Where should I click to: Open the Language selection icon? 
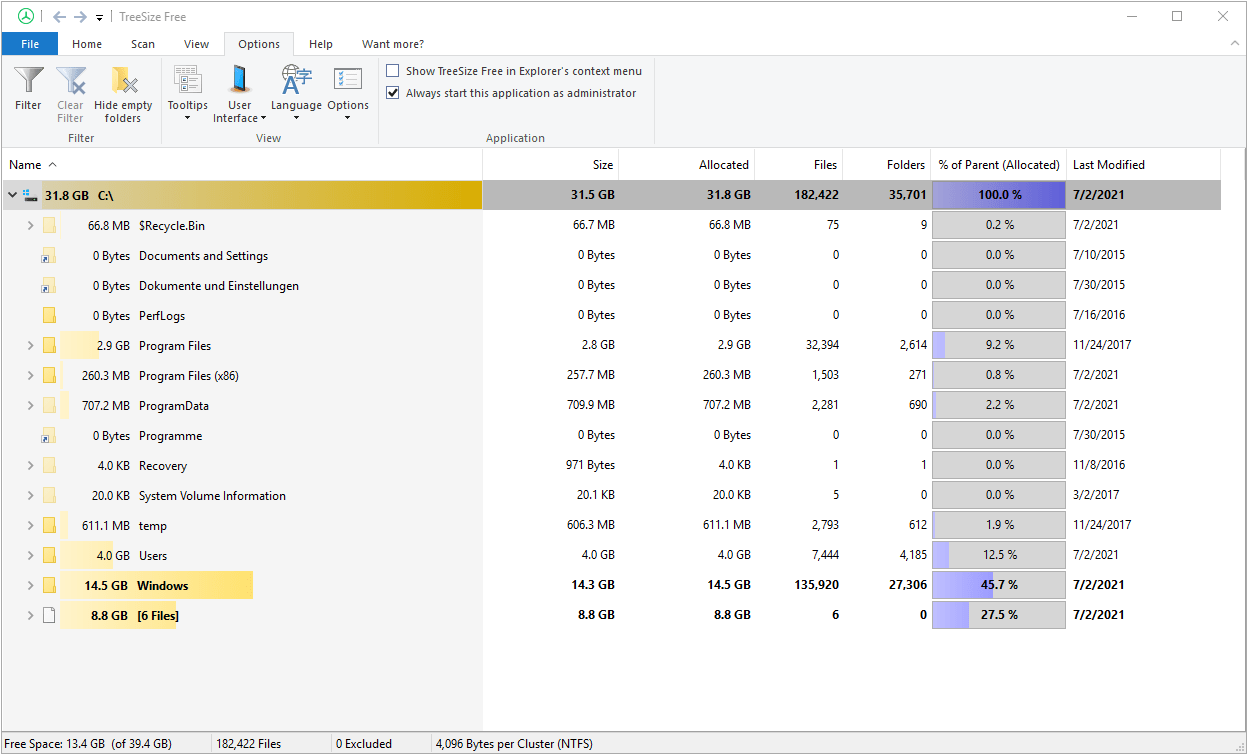(296, 81)
